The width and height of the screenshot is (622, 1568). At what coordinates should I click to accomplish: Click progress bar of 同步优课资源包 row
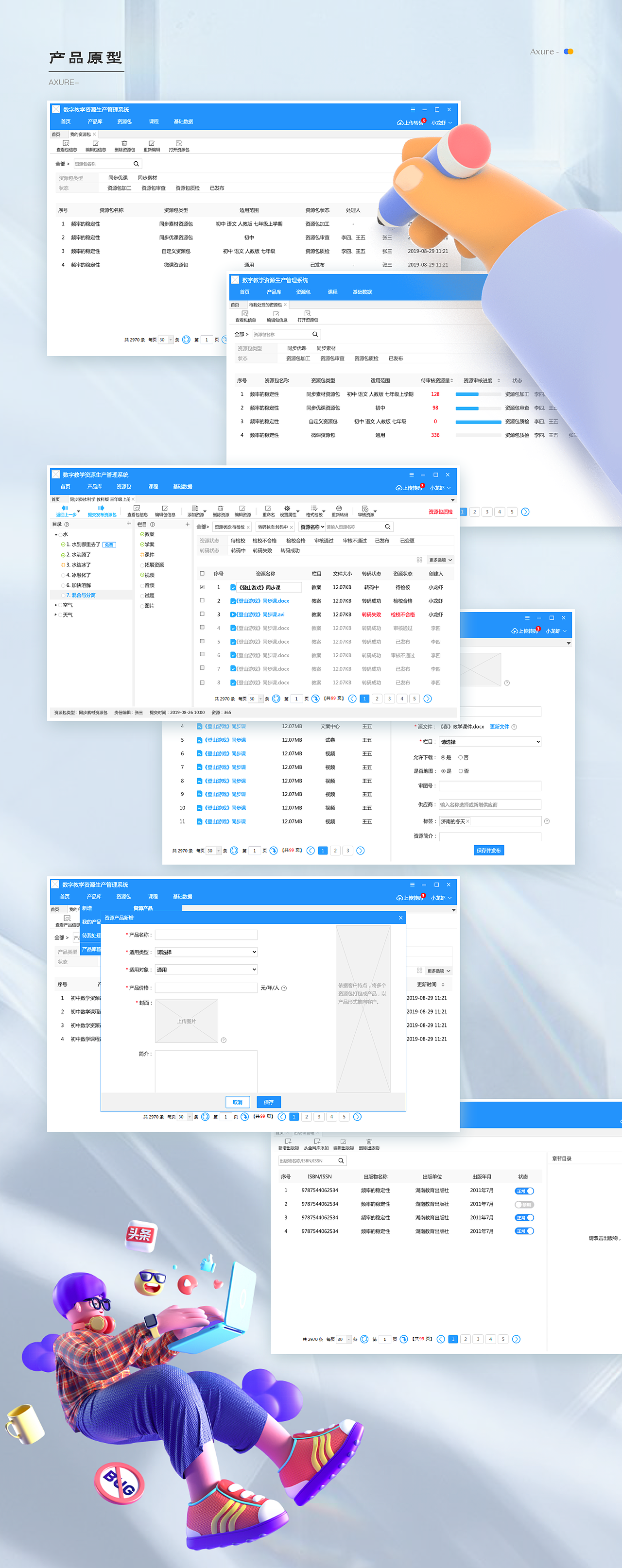478,408
